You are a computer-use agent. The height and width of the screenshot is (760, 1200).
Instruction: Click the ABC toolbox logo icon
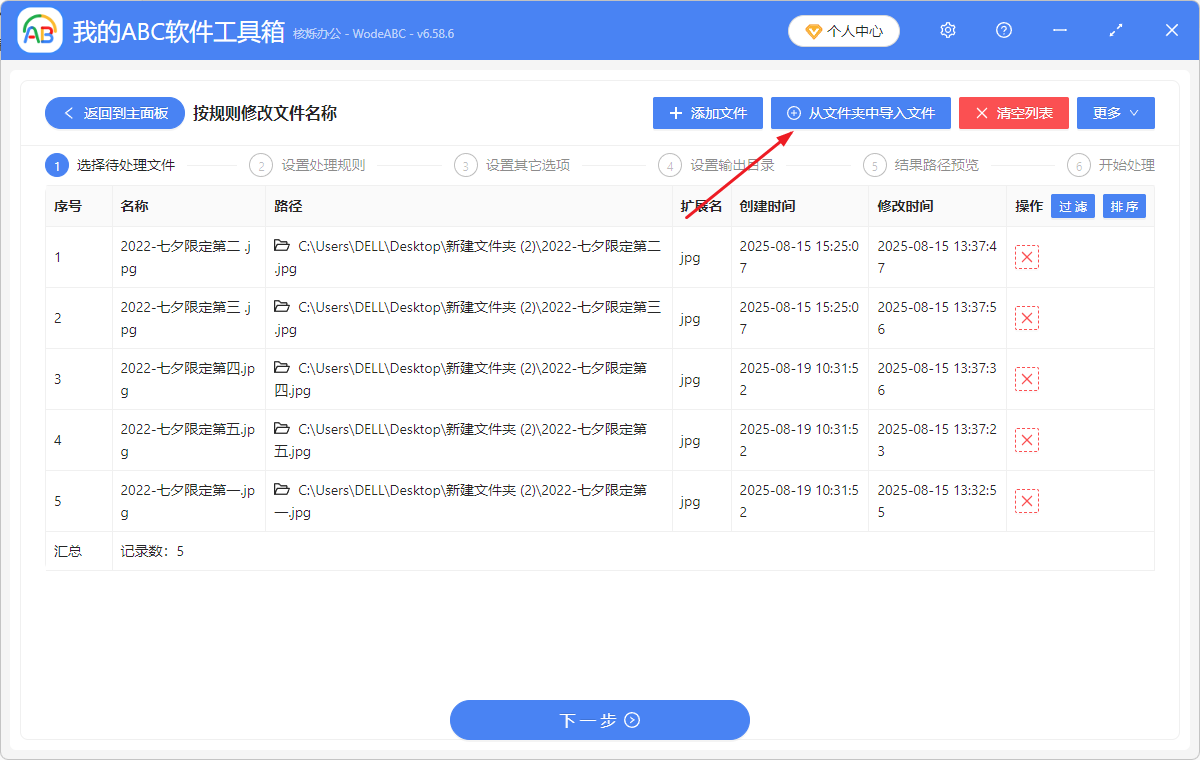[x=39, y=30]
